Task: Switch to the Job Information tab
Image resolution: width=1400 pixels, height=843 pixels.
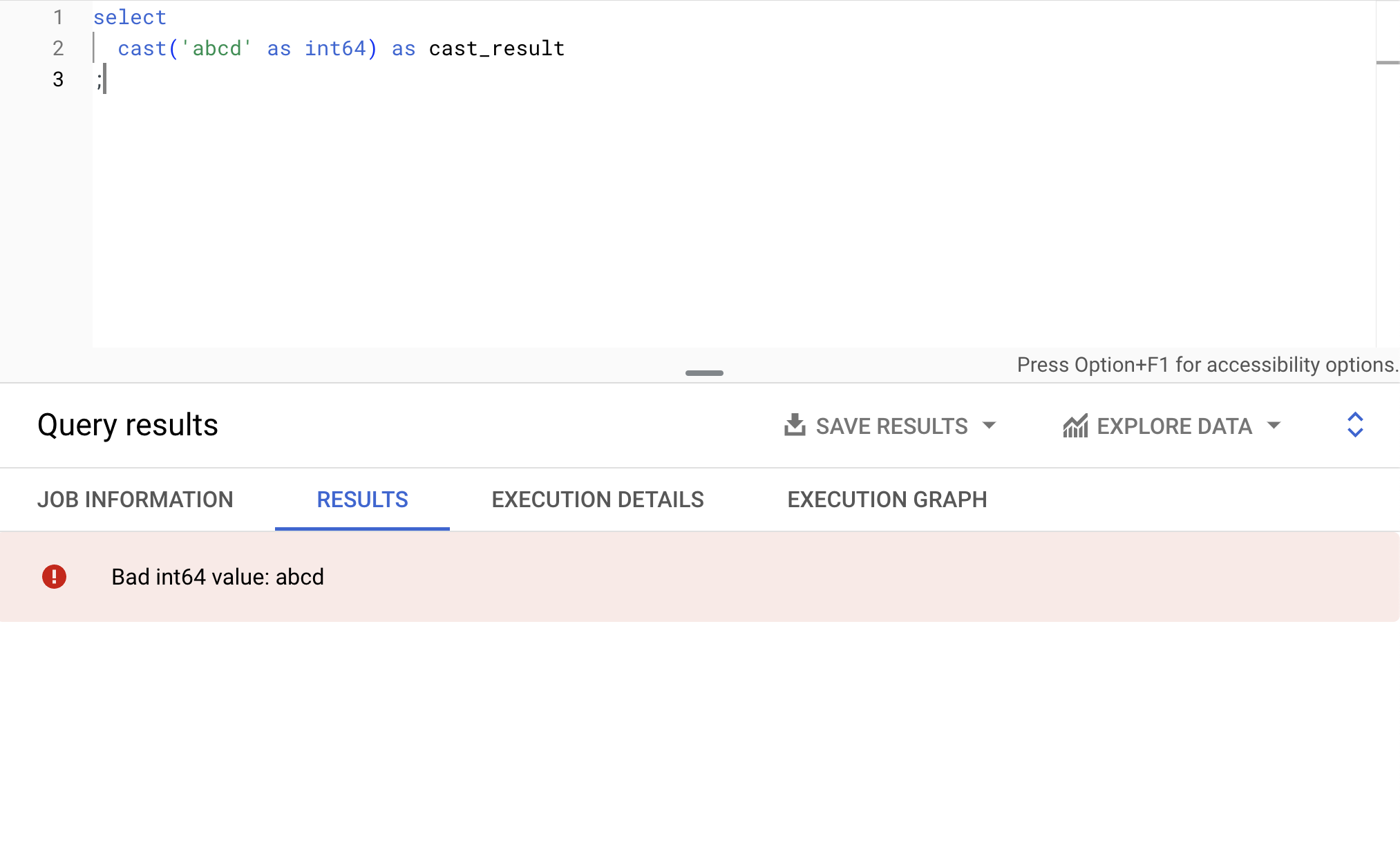Action: (x=135, y=500)
